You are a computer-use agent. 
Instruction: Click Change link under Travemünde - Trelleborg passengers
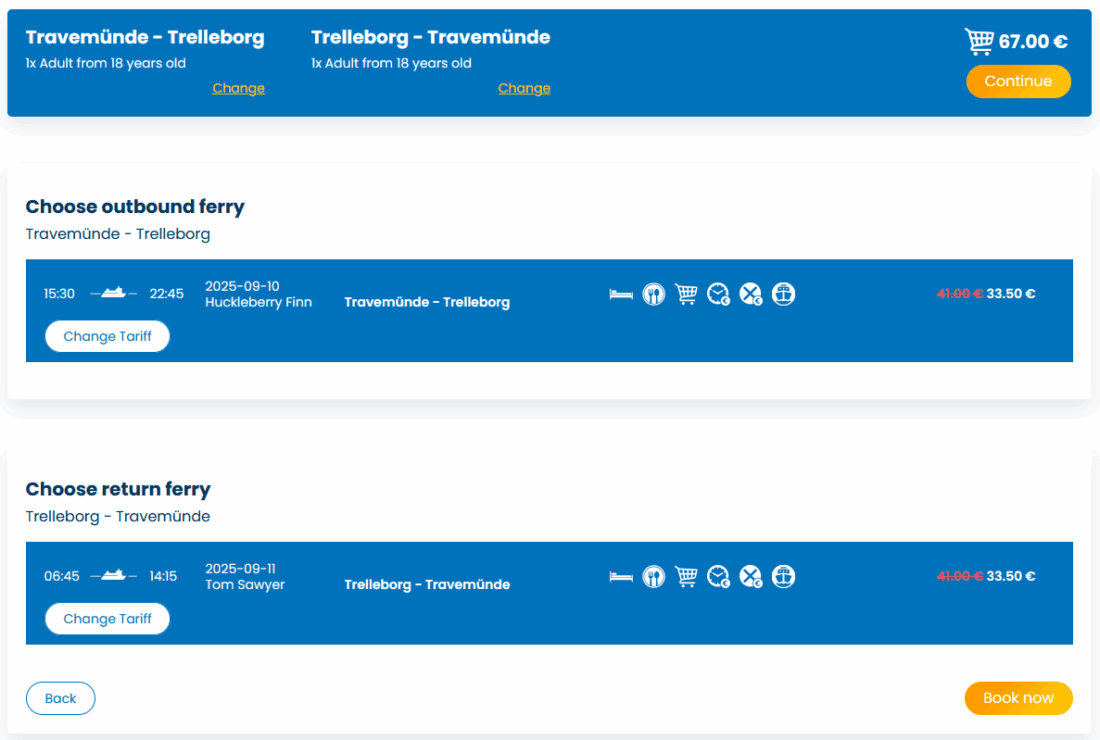tap(238, 88)
